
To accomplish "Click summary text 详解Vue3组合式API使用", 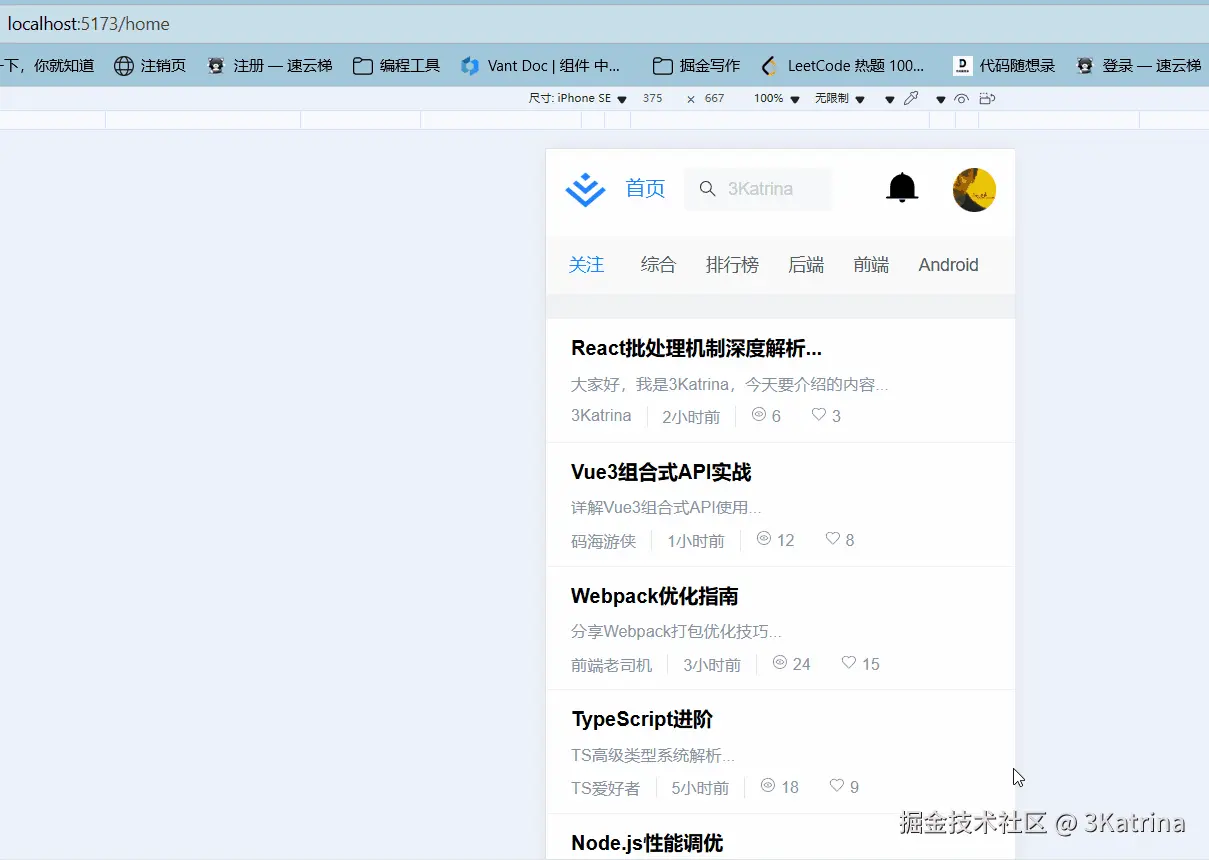I will click(666, 508).
